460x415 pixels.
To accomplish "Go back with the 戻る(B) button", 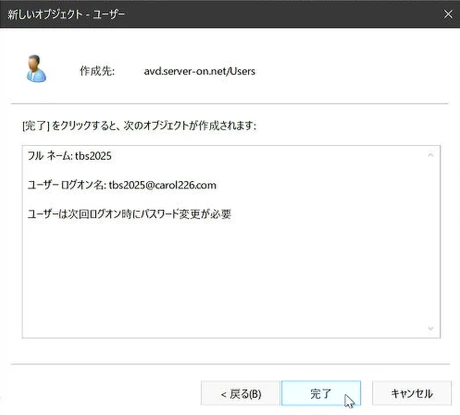I will pos(240,393).
